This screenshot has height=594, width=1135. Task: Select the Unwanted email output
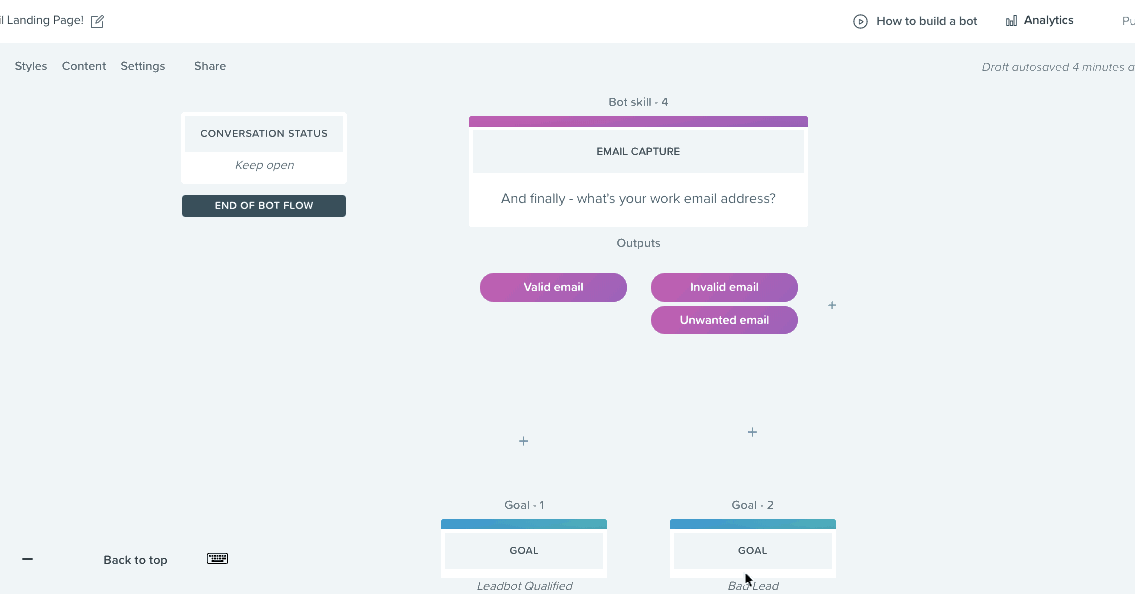[724, 320]
